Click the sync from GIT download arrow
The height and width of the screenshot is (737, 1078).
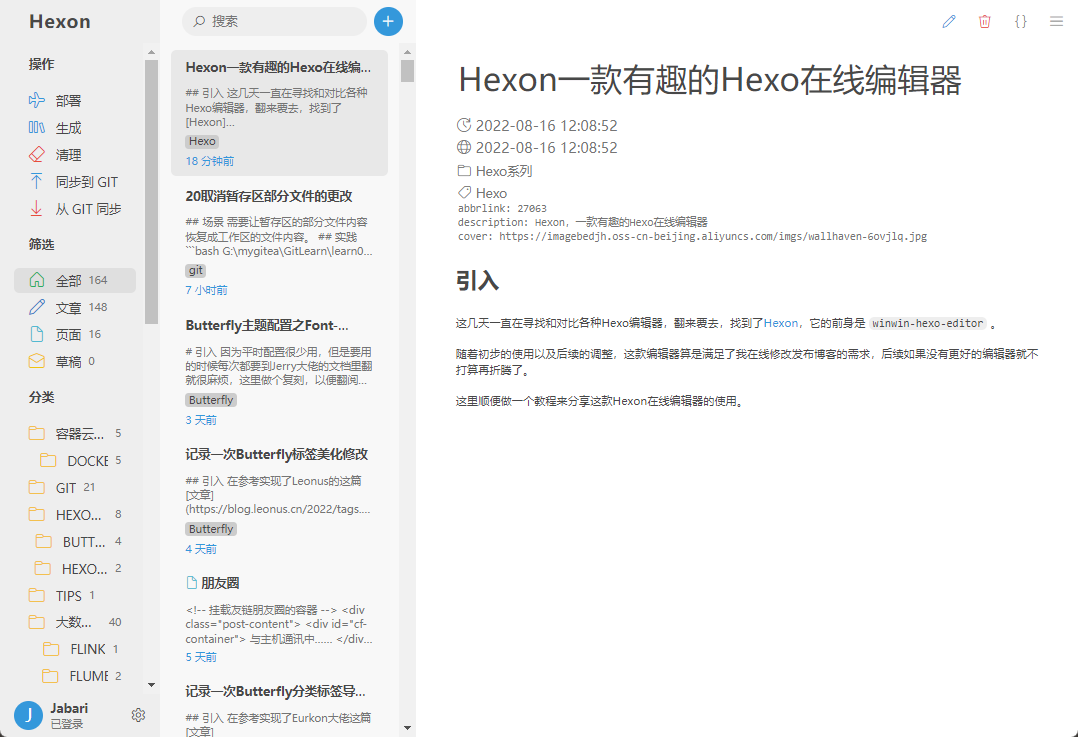point(36,208)
